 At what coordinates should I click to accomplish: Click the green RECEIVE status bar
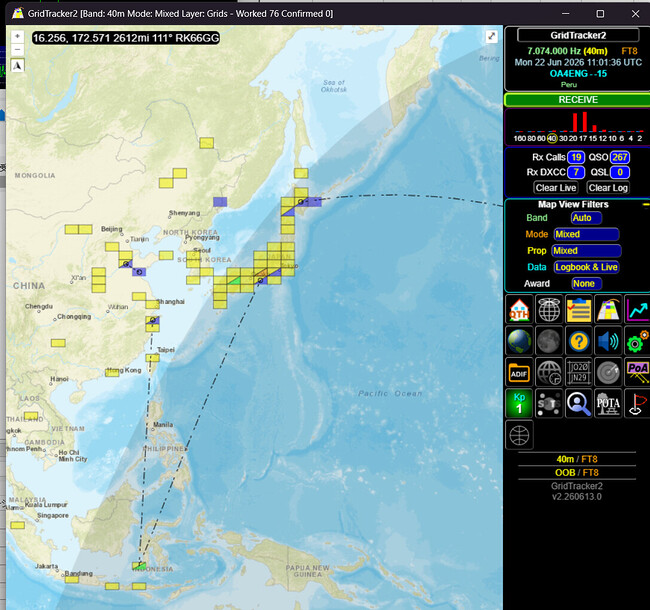click(577, 100)
